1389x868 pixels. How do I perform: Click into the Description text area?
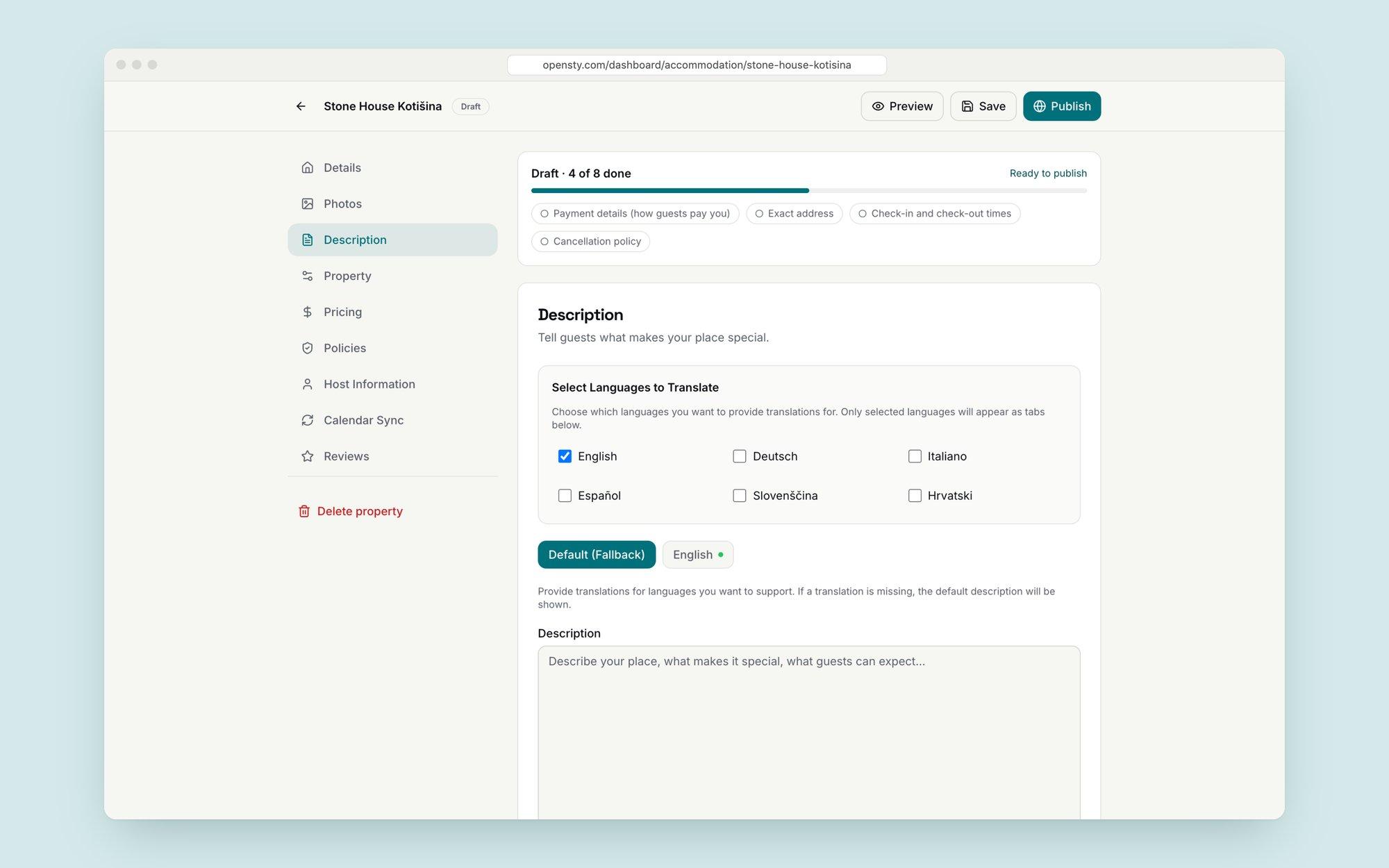[x=809, y=733]
